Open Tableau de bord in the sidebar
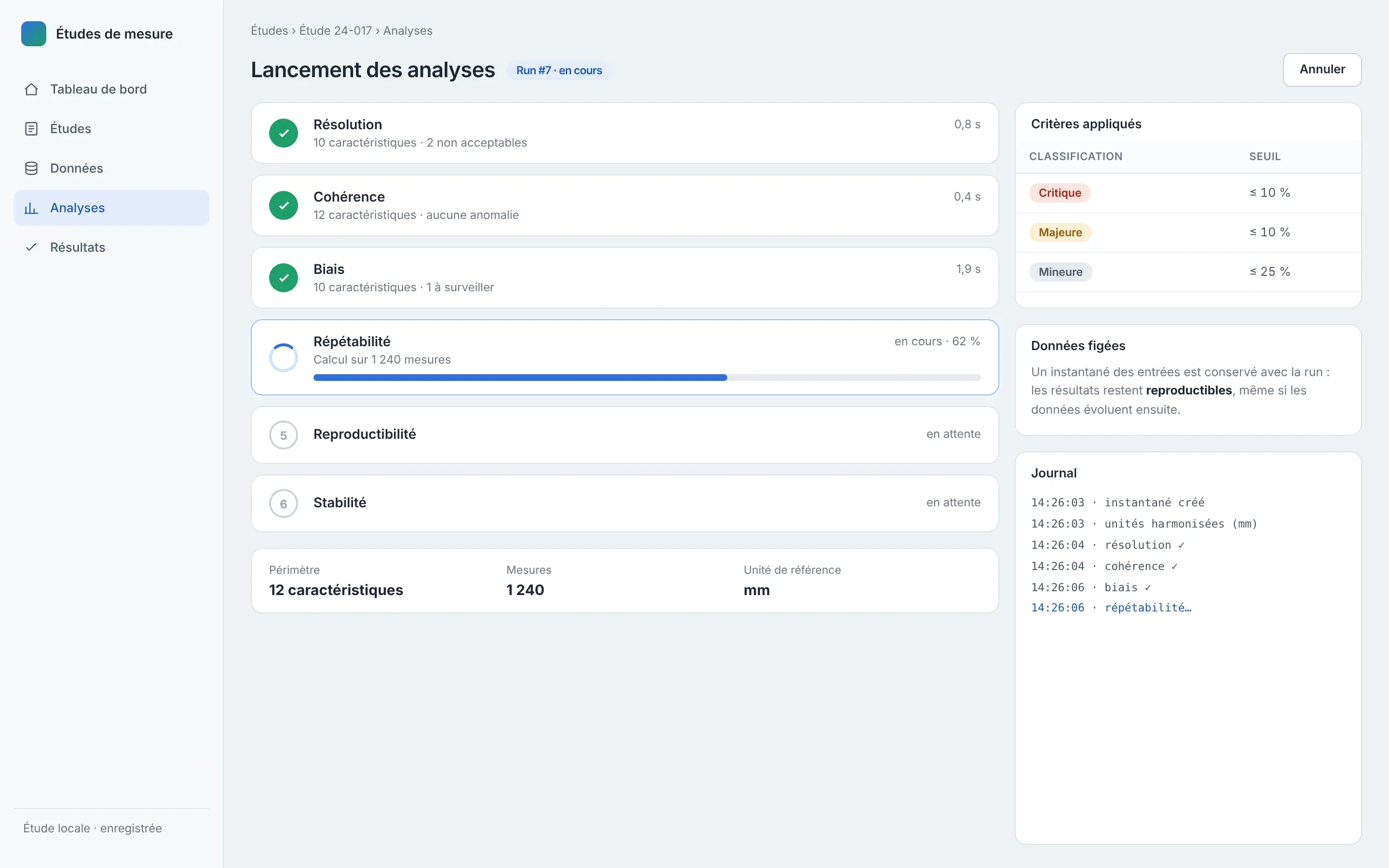This screenshot has height=868, width=1389. pos(111,90)
